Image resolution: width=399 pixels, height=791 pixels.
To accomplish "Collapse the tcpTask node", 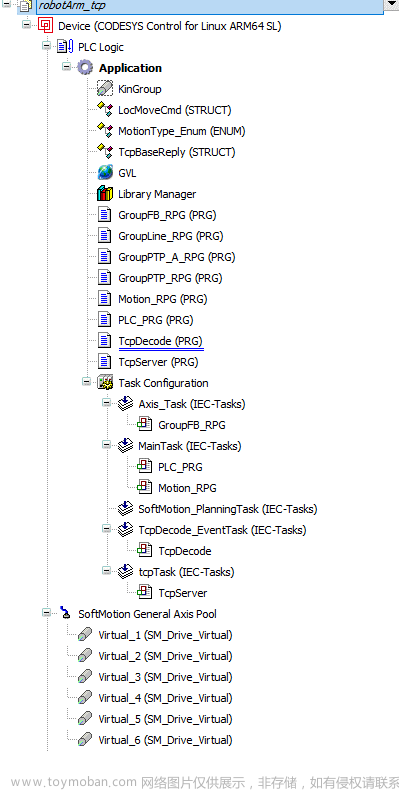I will pos(106,571).
